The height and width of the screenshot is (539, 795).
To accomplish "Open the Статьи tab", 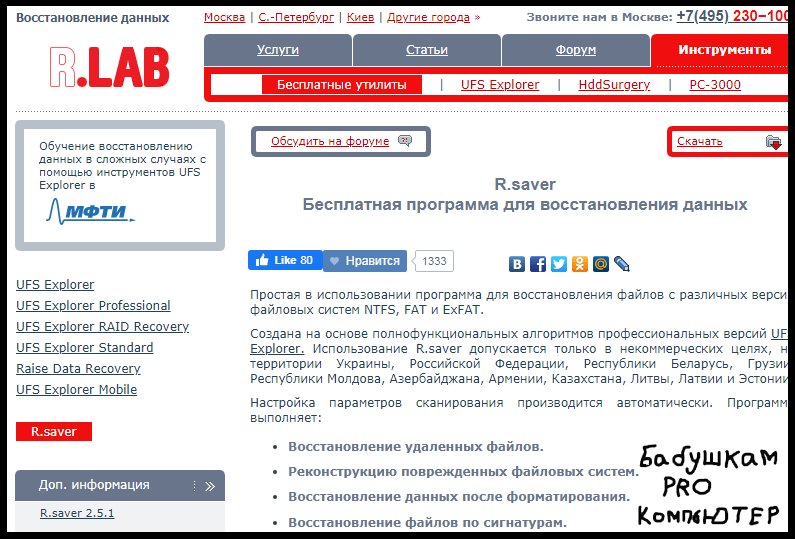I will point(427,50).
